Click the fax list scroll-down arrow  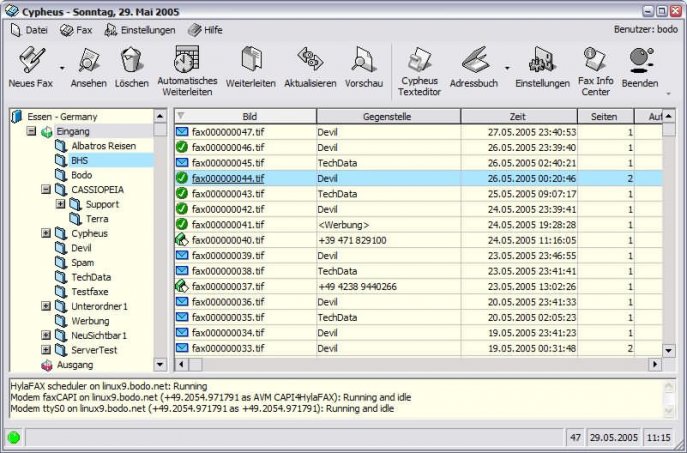pyautogui.click(x=669, y=350)
